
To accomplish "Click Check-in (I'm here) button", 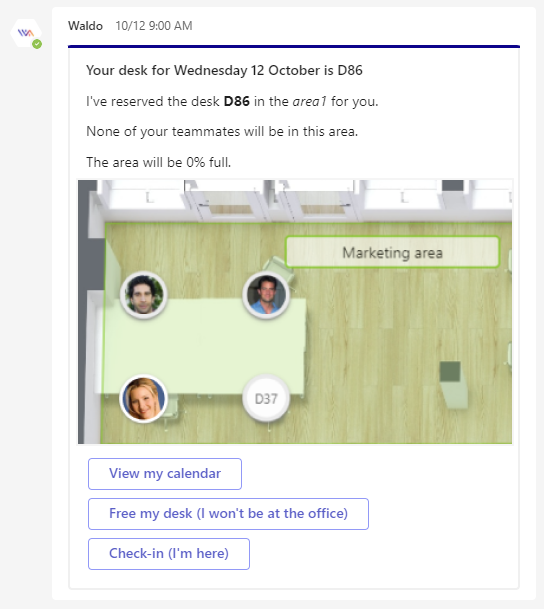I will (x=169, y=554).
